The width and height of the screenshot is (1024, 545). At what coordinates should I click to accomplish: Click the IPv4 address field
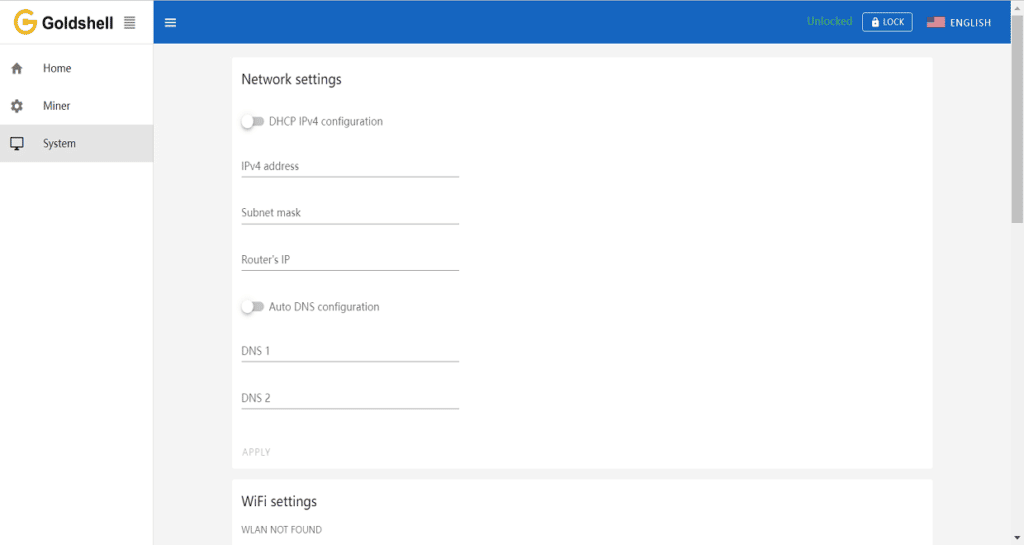point(350,166)
